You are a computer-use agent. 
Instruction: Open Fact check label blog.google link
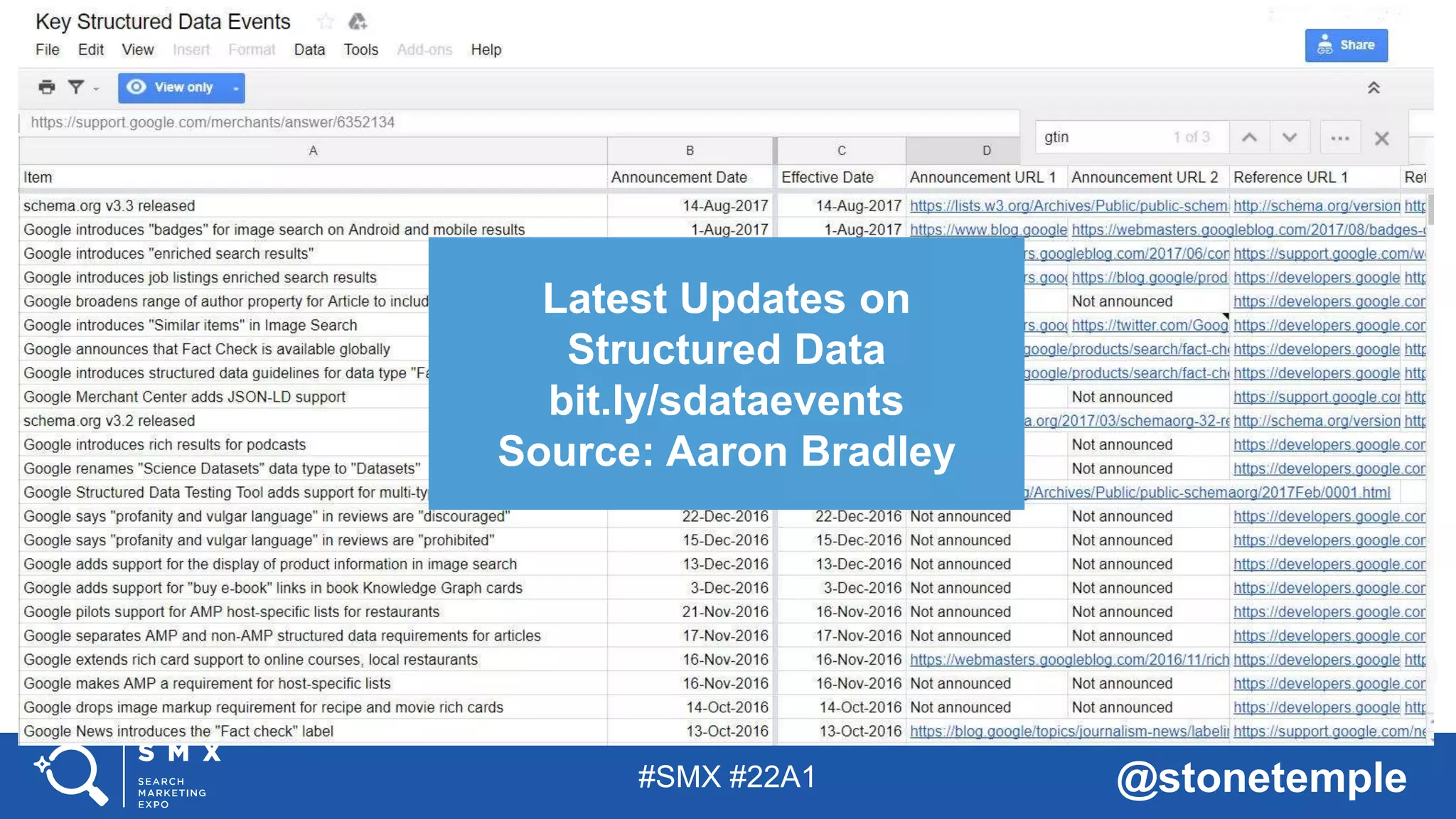click(x=1068, y=731)
